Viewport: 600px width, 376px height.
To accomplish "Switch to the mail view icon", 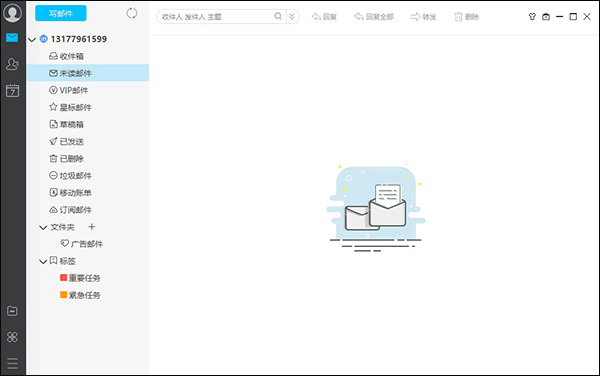I will point(12,37).
